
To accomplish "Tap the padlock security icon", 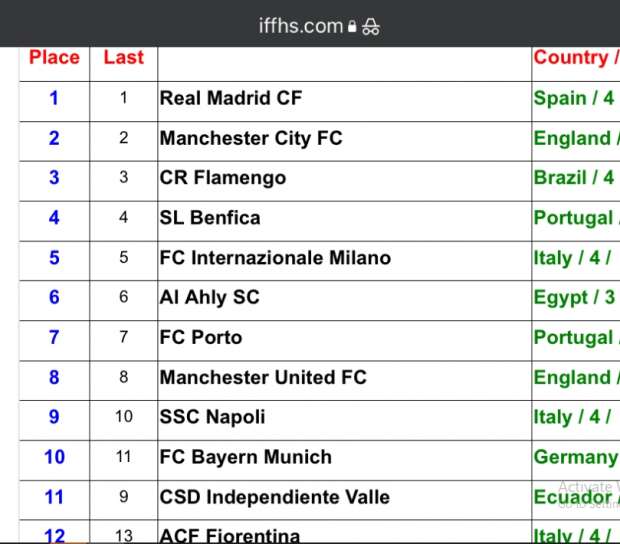I will click(352, 28).
